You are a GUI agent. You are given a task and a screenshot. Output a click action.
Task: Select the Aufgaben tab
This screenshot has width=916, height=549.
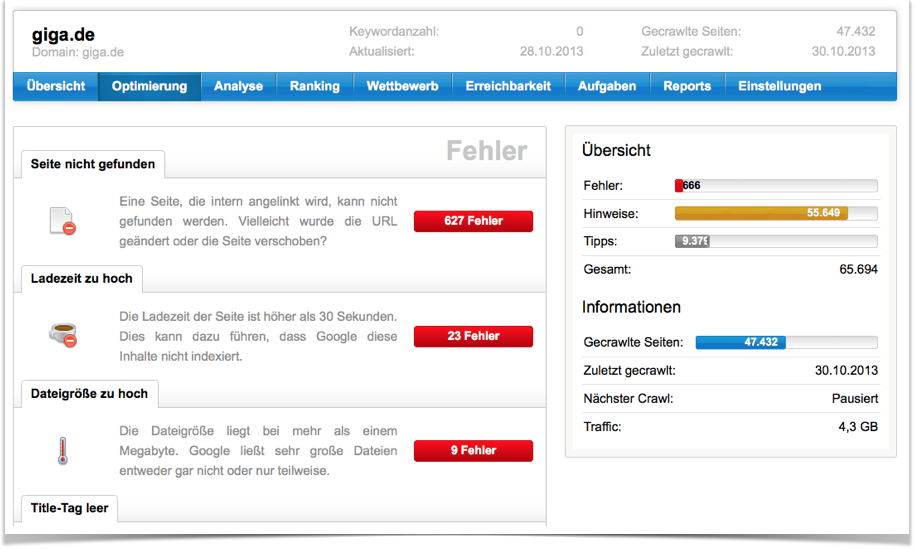coord(606,86)
